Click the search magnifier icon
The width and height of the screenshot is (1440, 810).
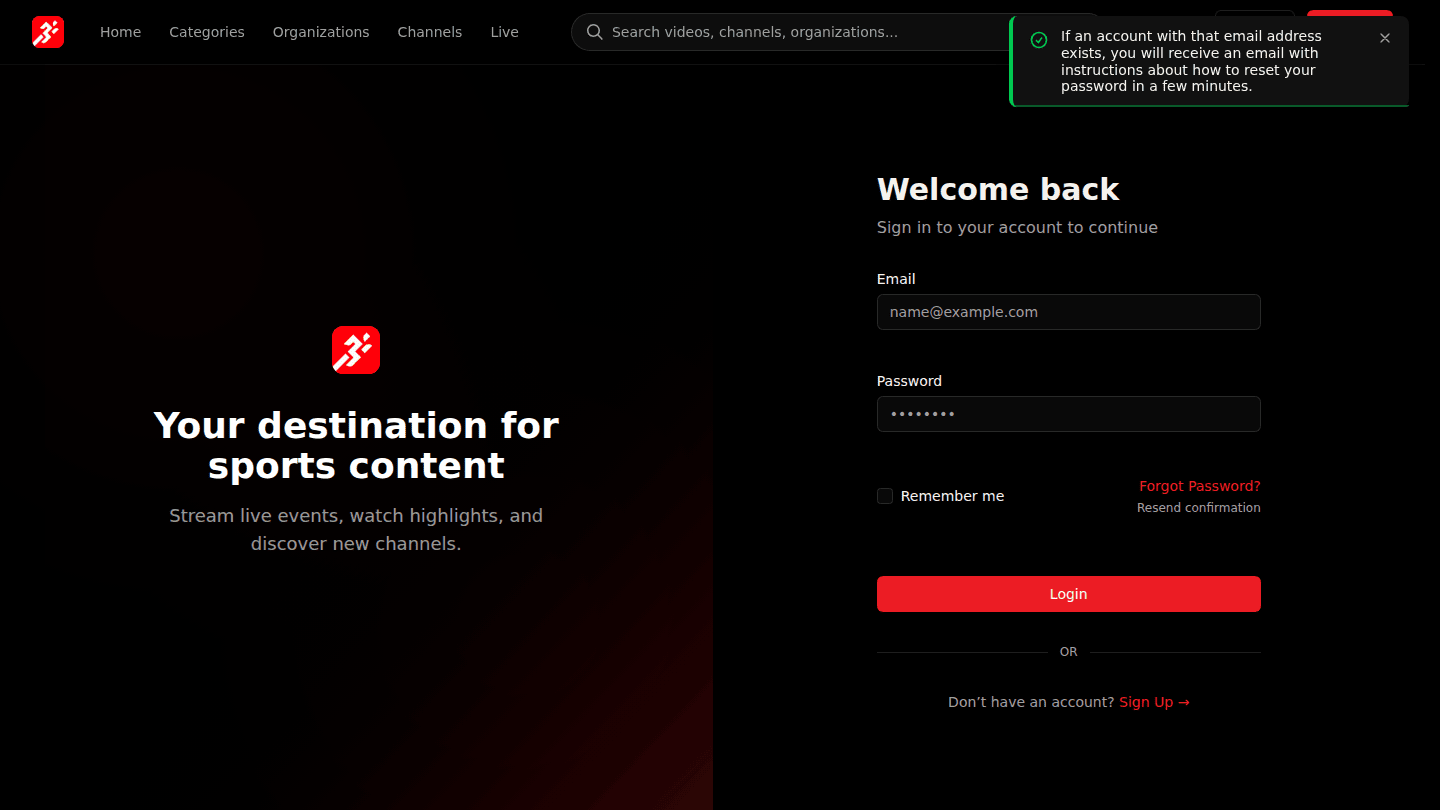(594, 32)
